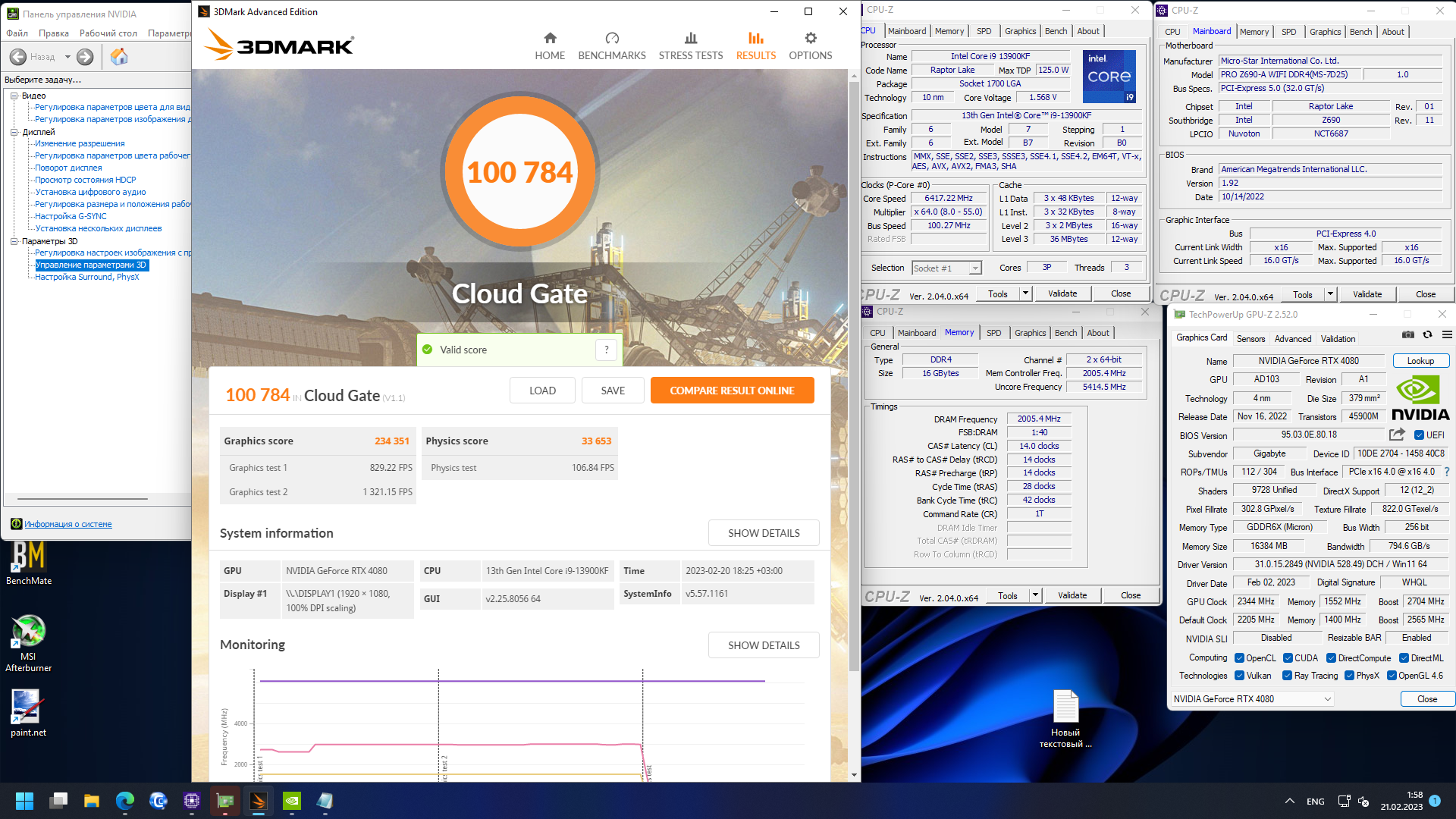Toggle the OpenGL 4.6 checkbox in GPU-Z

coord(1392,676)
